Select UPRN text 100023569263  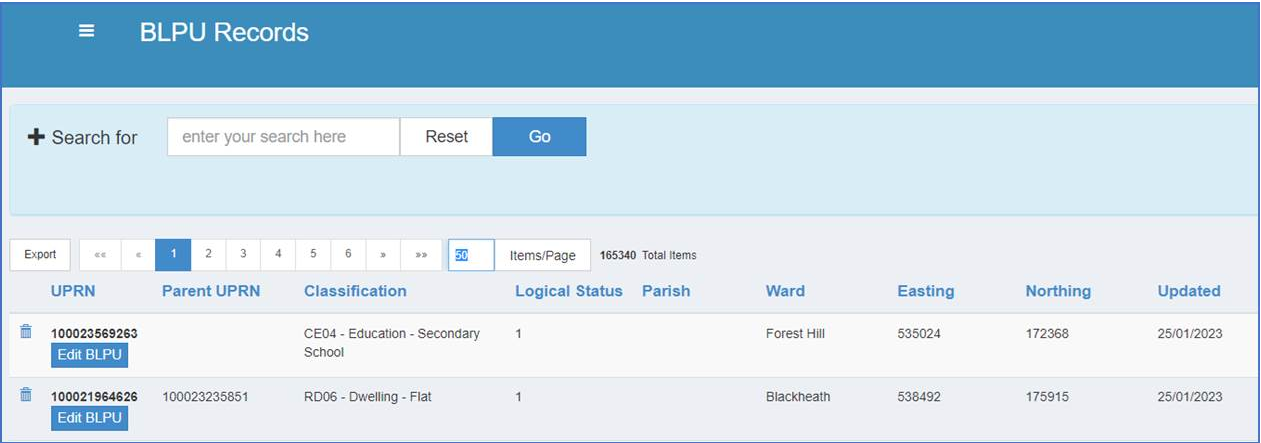(x=94, y=333)
